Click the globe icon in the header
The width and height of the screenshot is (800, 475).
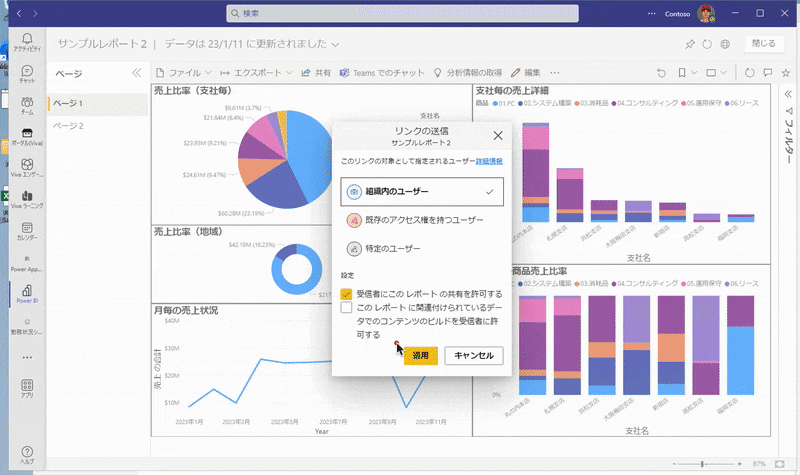click(x=725, y=44)
